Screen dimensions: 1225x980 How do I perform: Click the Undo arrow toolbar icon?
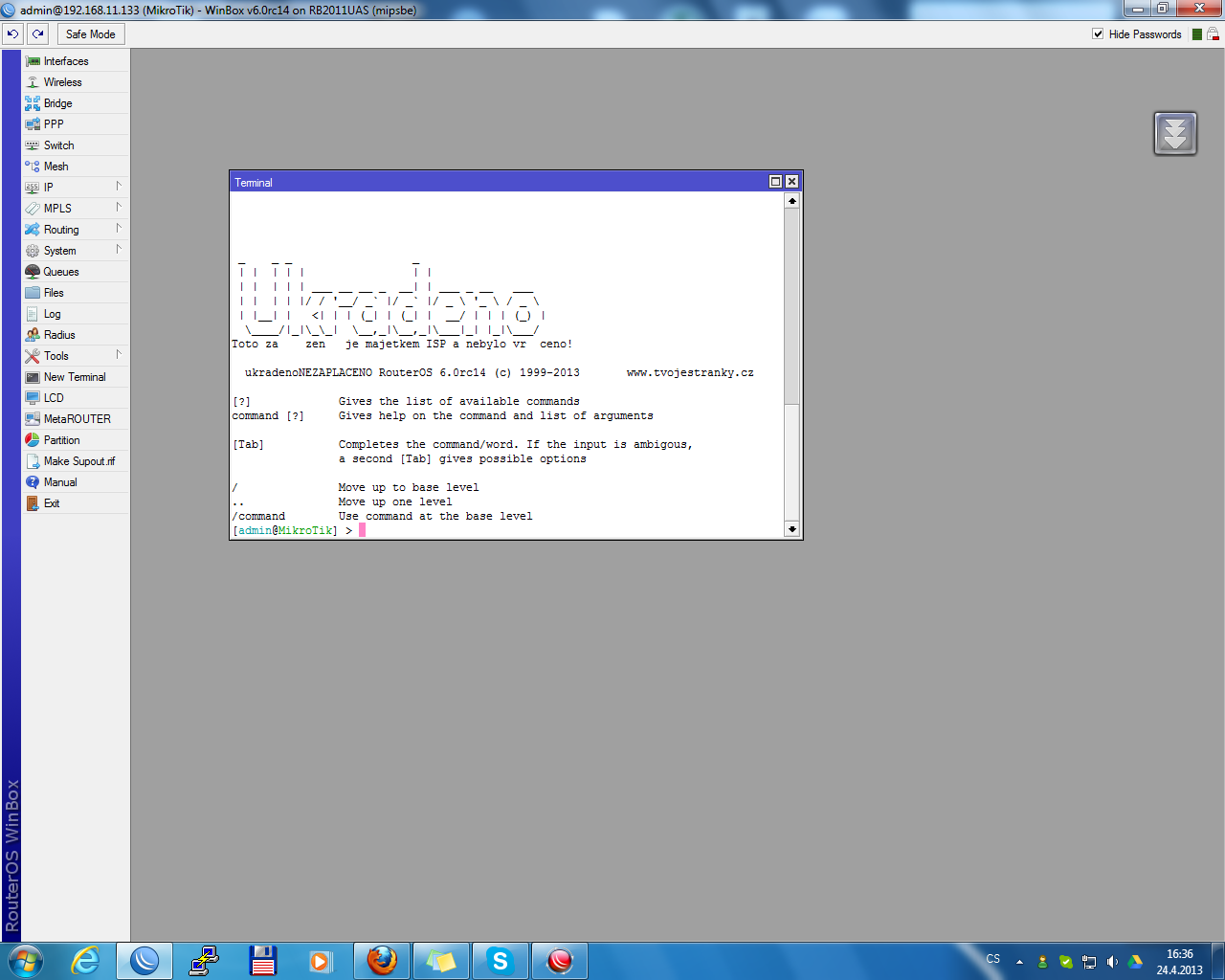12,33
